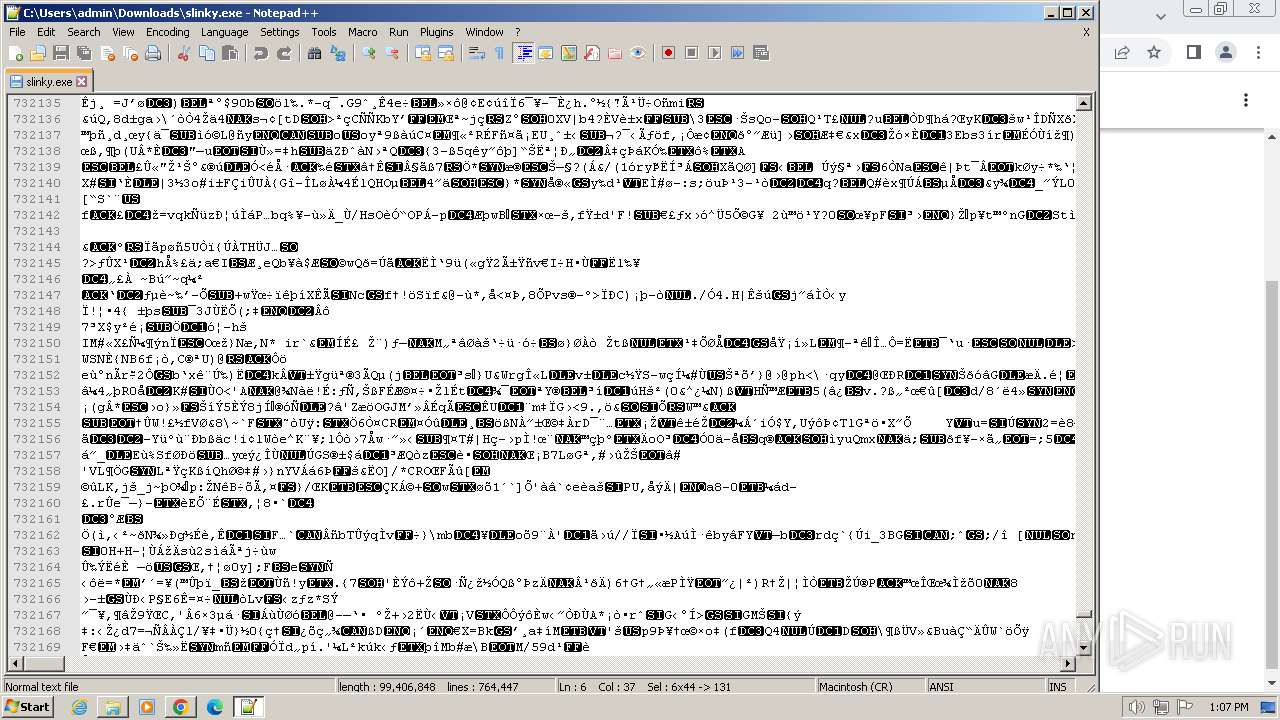Click the vertical scrollbar up arrow
1280x720 pixels.
[1085, 102]
